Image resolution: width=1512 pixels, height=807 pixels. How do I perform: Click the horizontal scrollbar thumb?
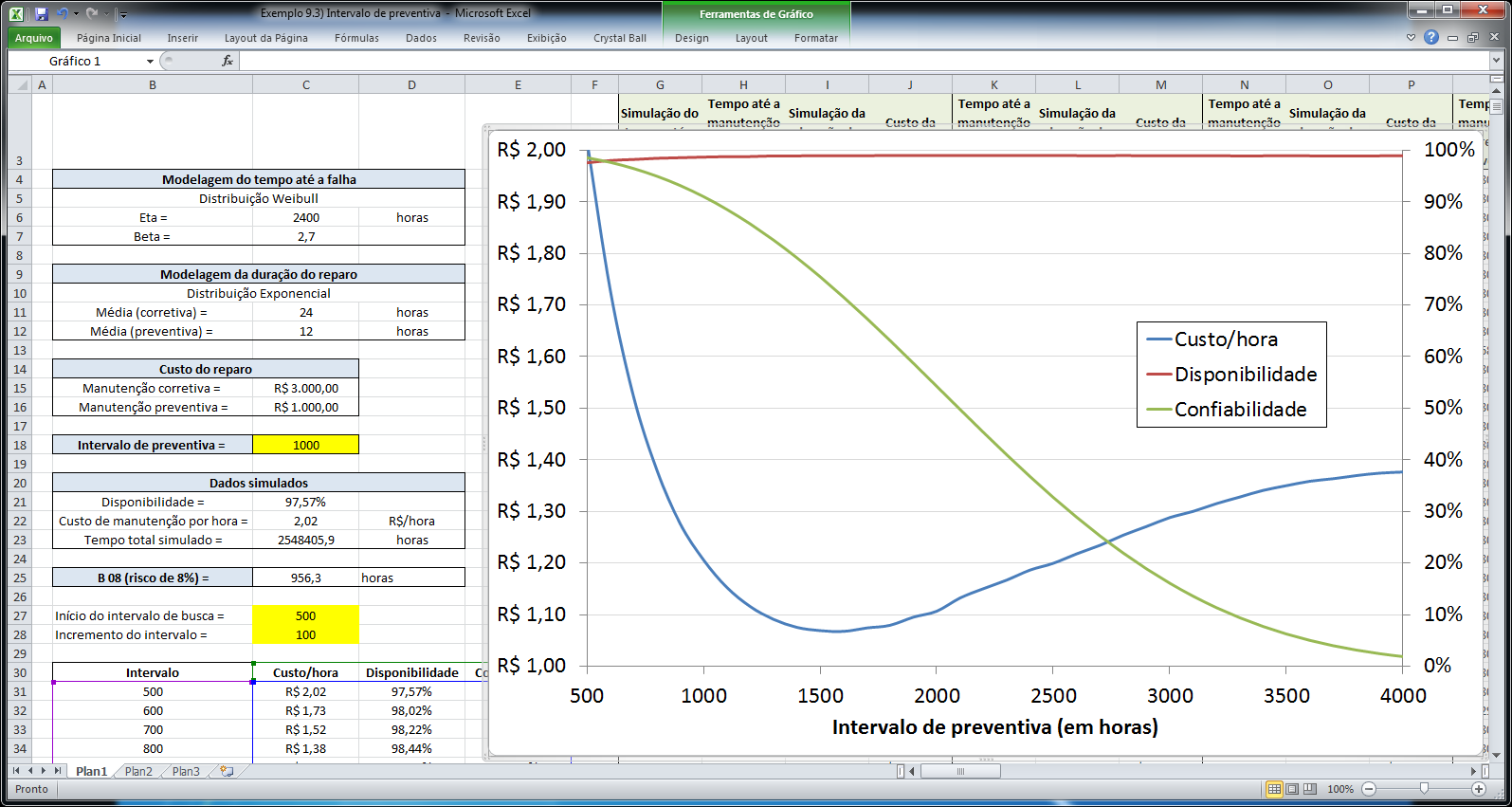(x=960, y=771)
